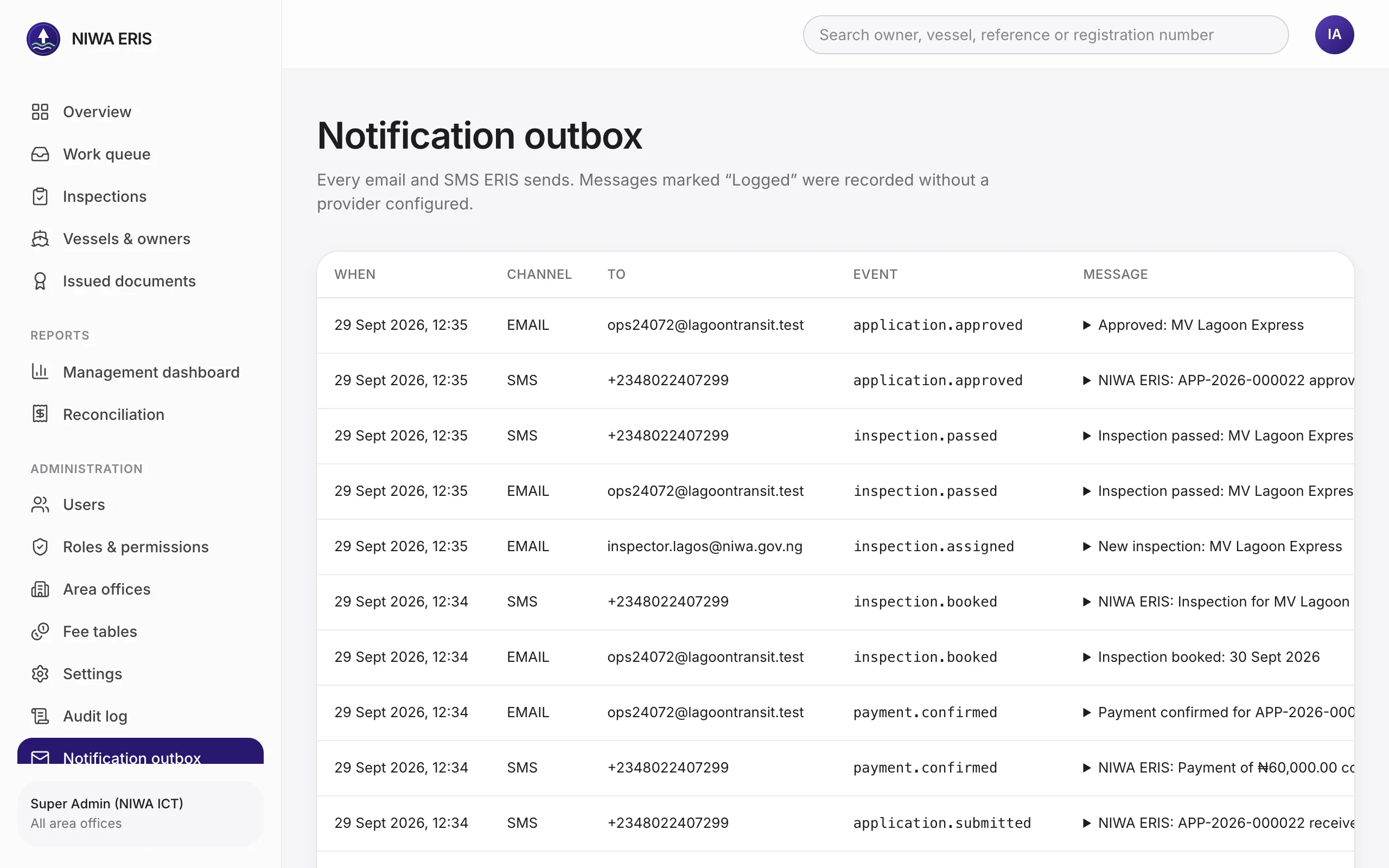Click the application.submitted event cell

pyautogui.click(x=942, y=822)
